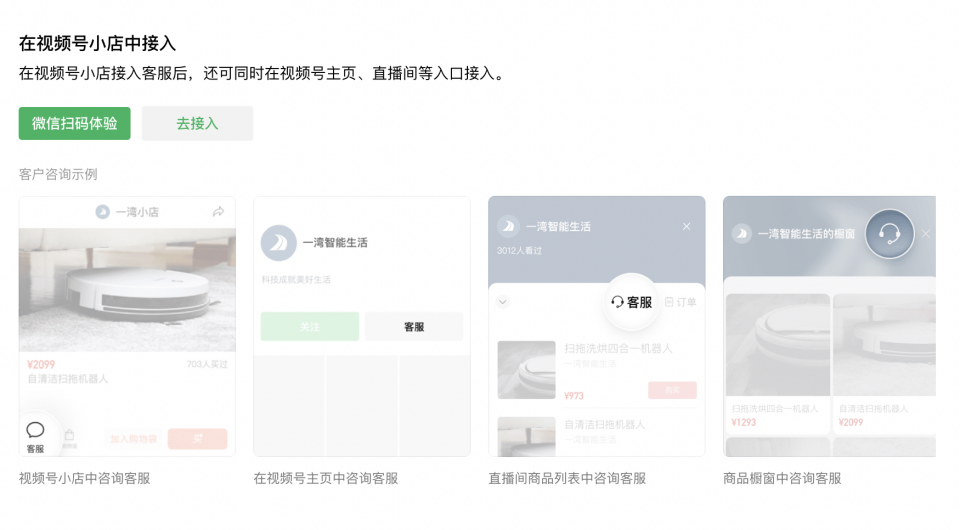The height and width of the screenshot is (530, 960).
Task: Click the share arrow icon in 一湾小店 header
Action: 218,212
